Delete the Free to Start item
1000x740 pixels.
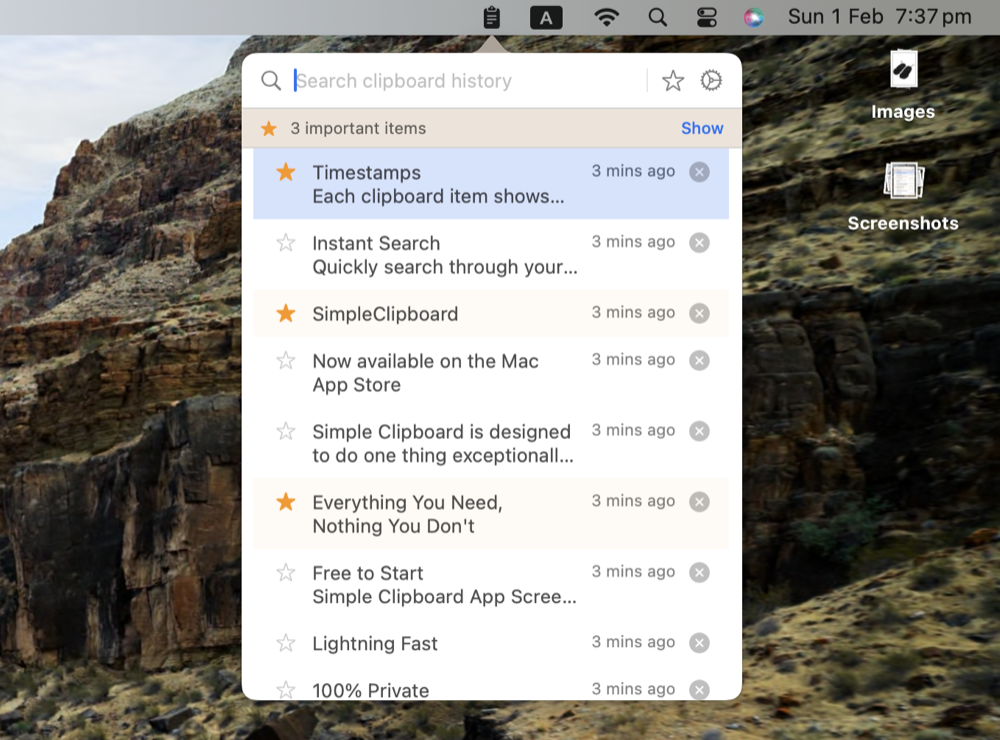click(700, 572)
